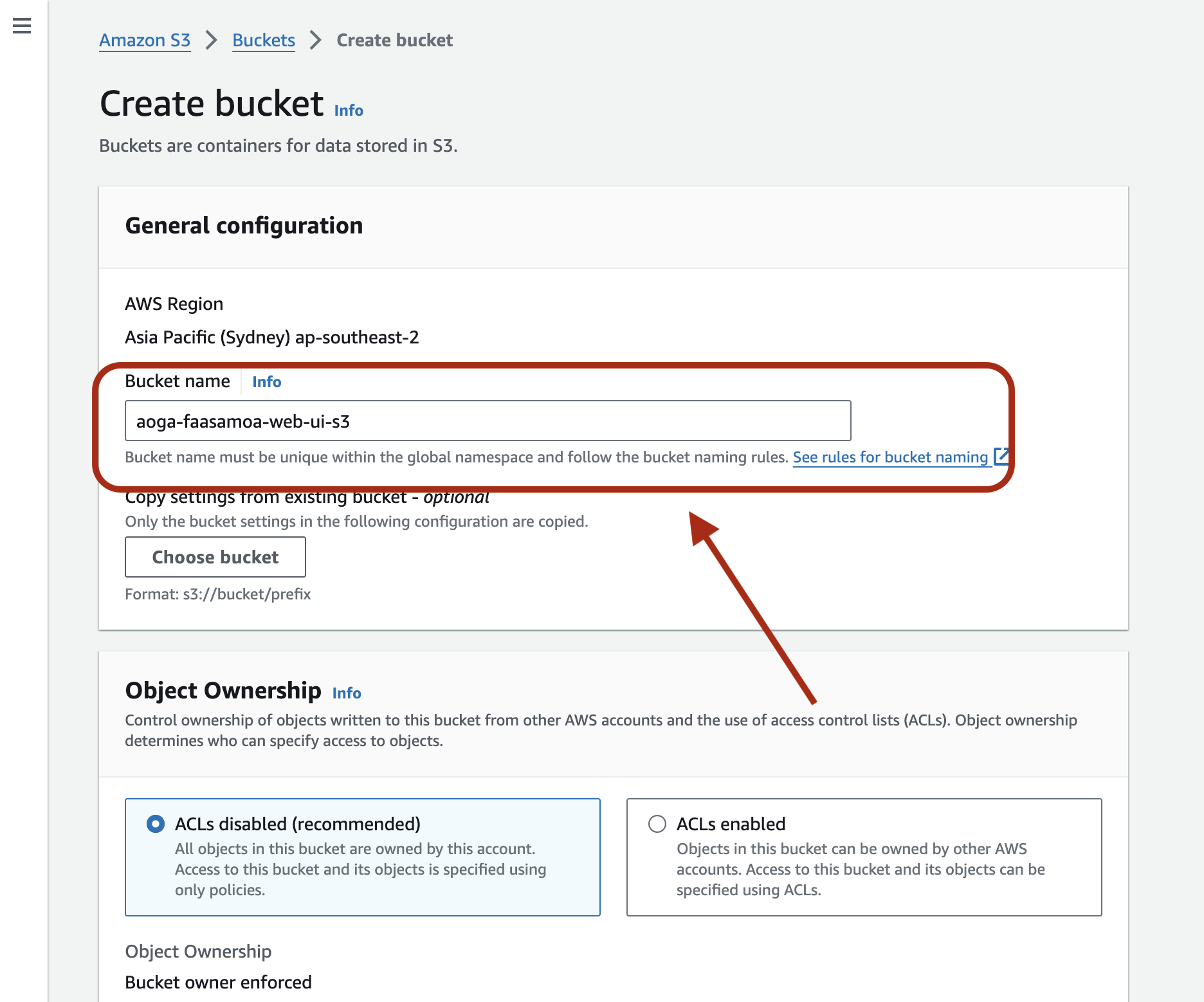Screen dimensions: 1204x1002
Task: Open Info link beside Create bucket title
Action: click(349, 111)
